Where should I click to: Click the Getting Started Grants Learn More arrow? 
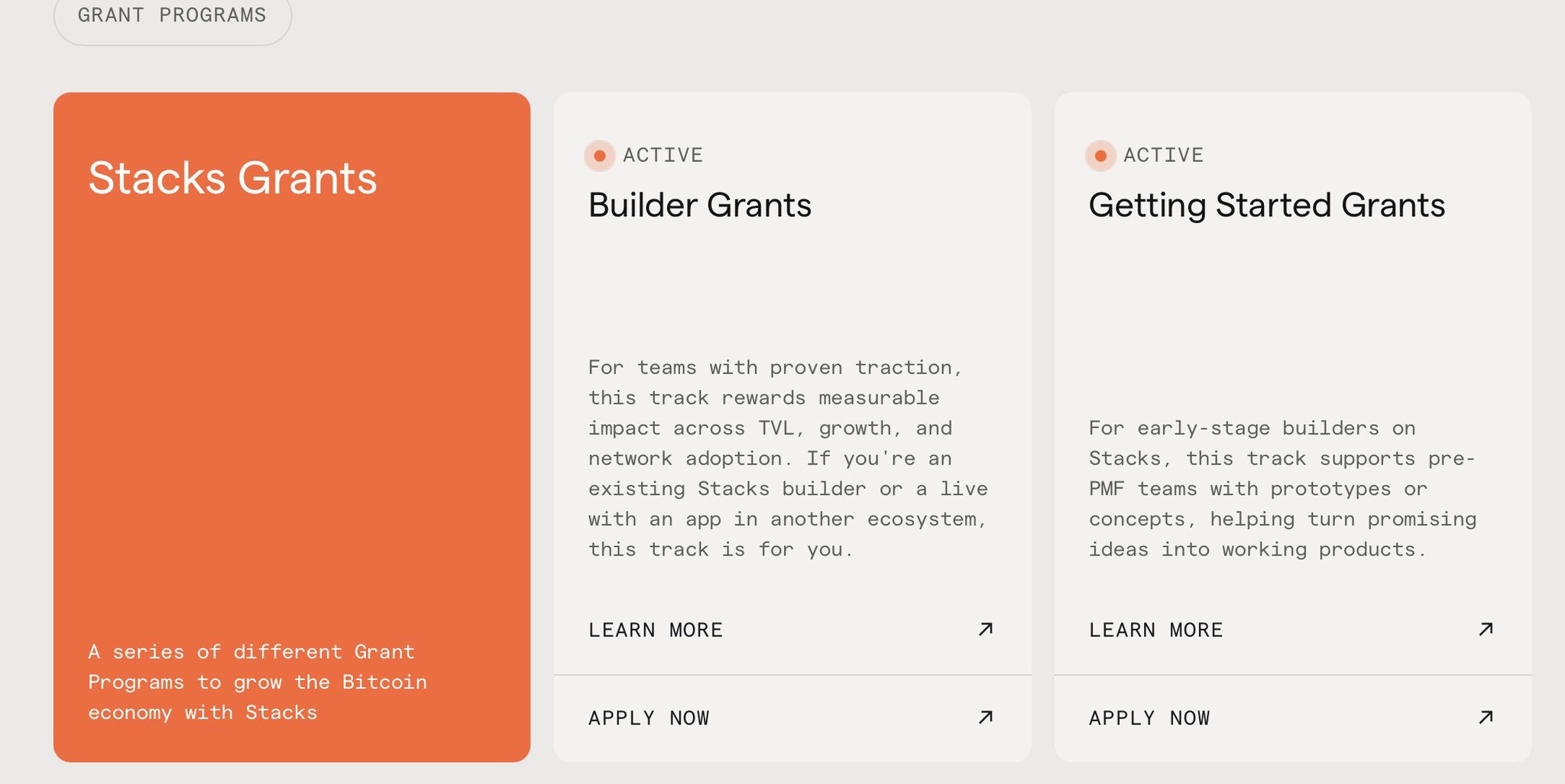click(x=1486, y=629)
